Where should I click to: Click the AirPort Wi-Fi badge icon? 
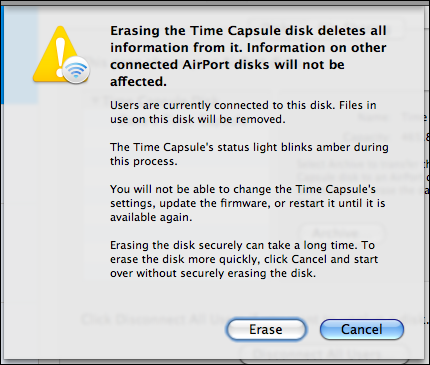76,70
